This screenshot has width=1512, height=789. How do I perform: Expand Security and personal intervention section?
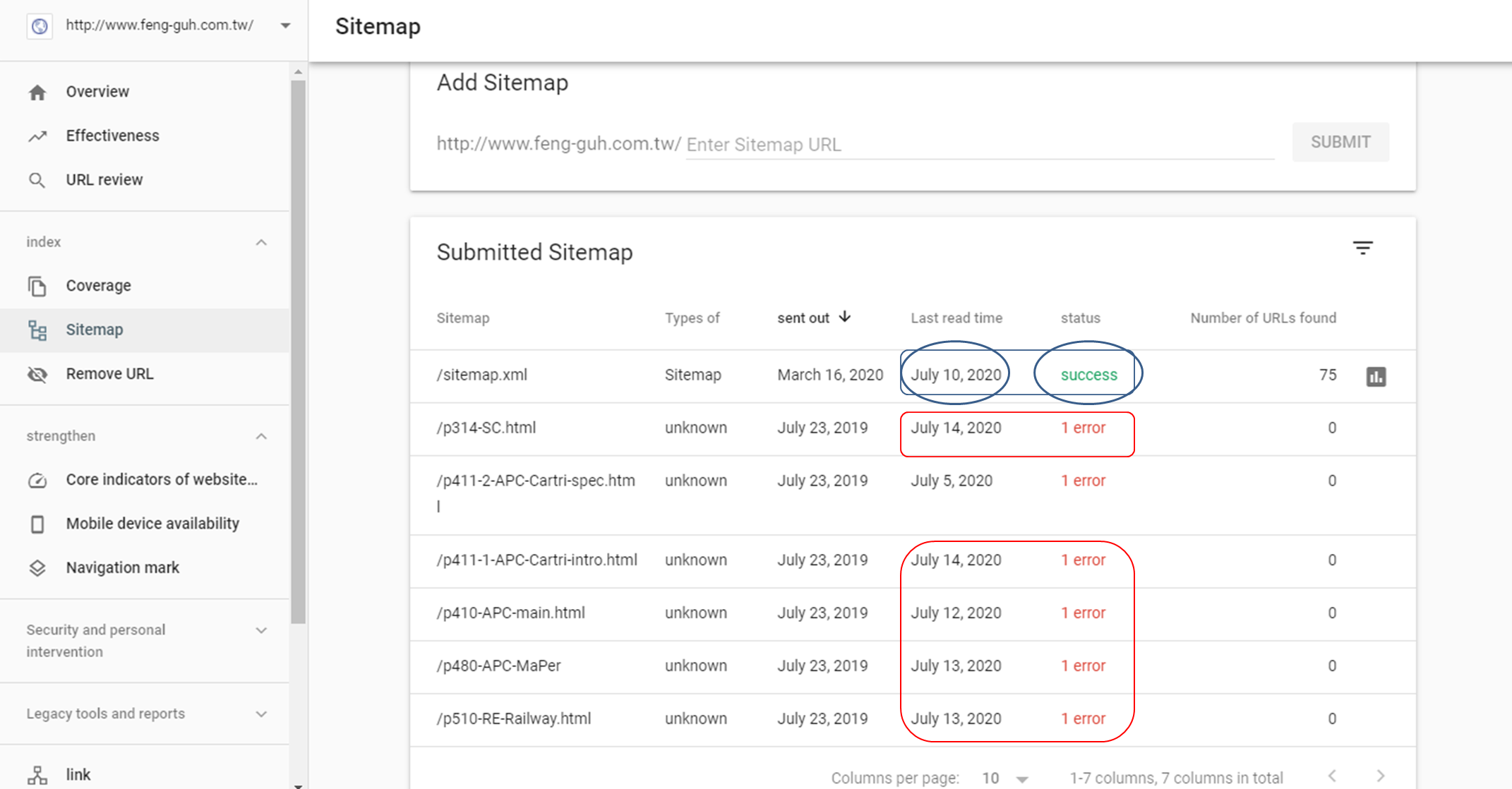coord(261,630)
